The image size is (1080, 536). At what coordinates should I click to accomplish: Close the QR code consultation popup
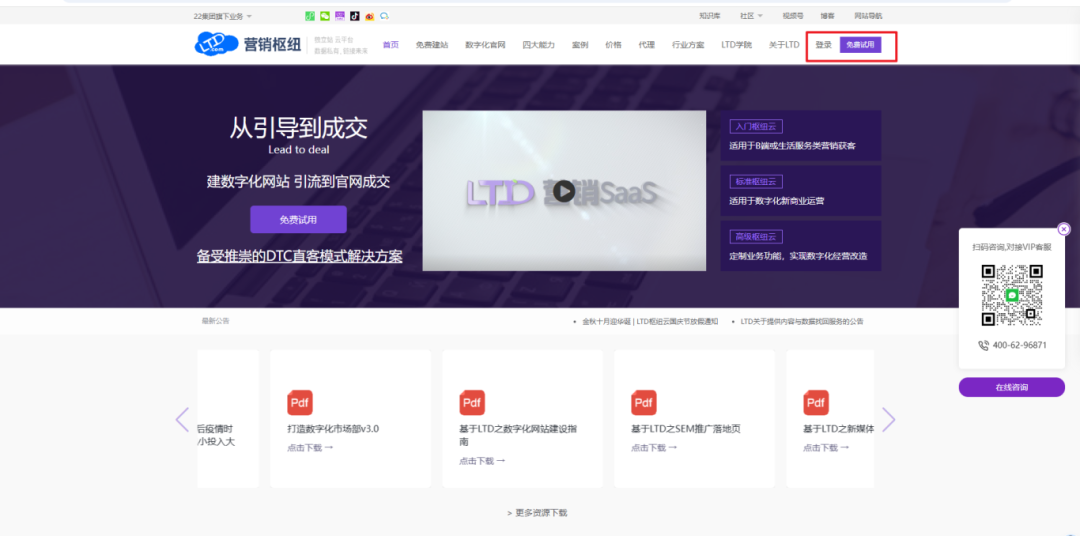coord(1064,229)
